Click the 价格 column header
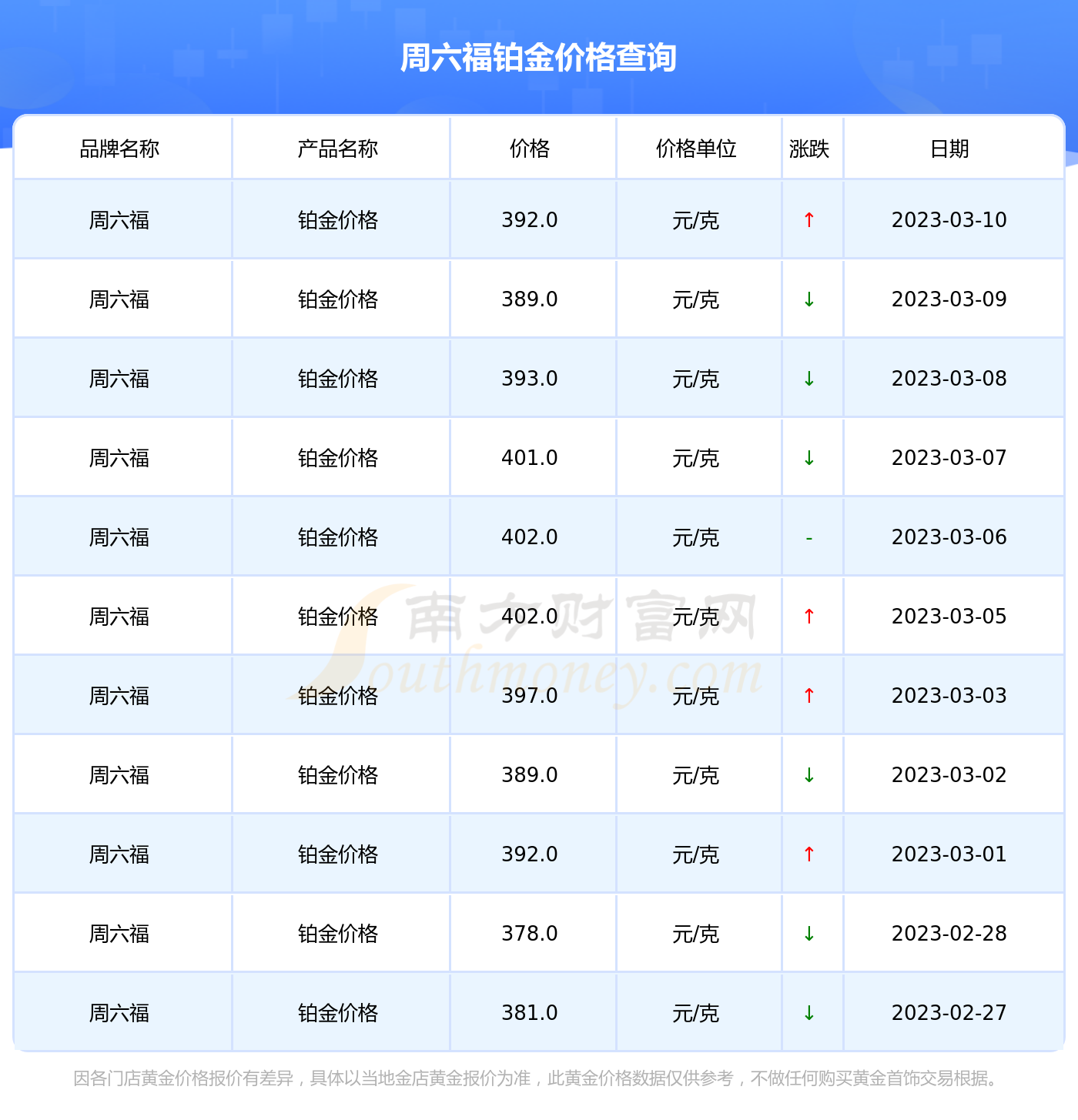 point(530,149)
